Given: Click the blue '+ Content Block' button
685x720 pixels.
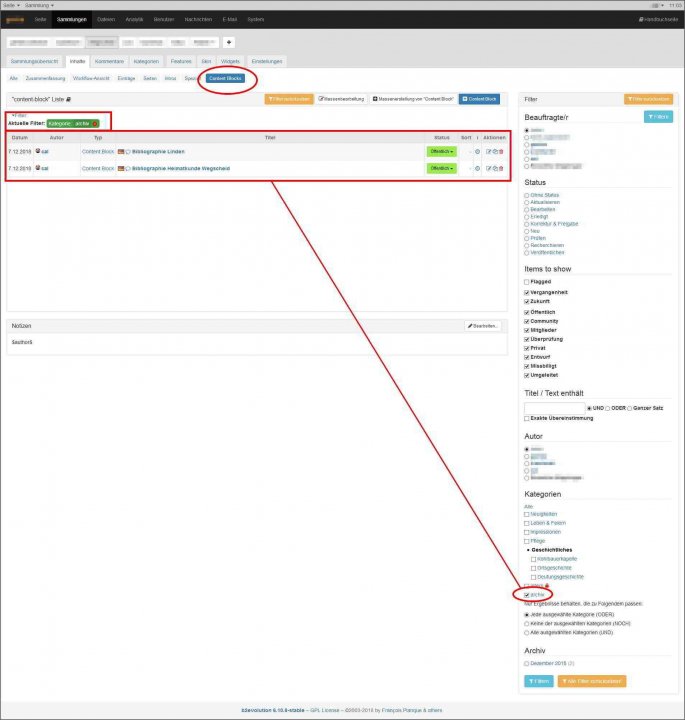Looking at the screenshot, I should point(479,99).
